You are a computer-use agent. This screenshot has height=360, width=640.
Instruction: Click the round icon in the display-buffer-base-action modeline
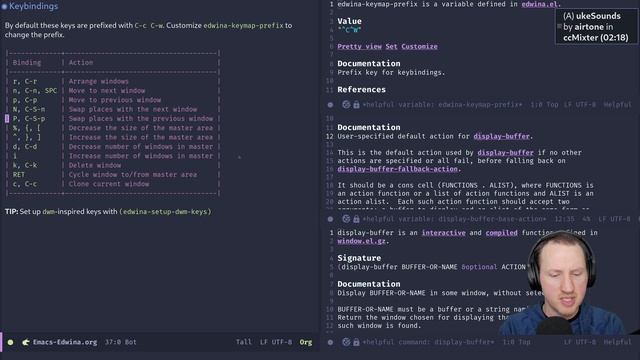pyautogui.click(x=346, y=219)
